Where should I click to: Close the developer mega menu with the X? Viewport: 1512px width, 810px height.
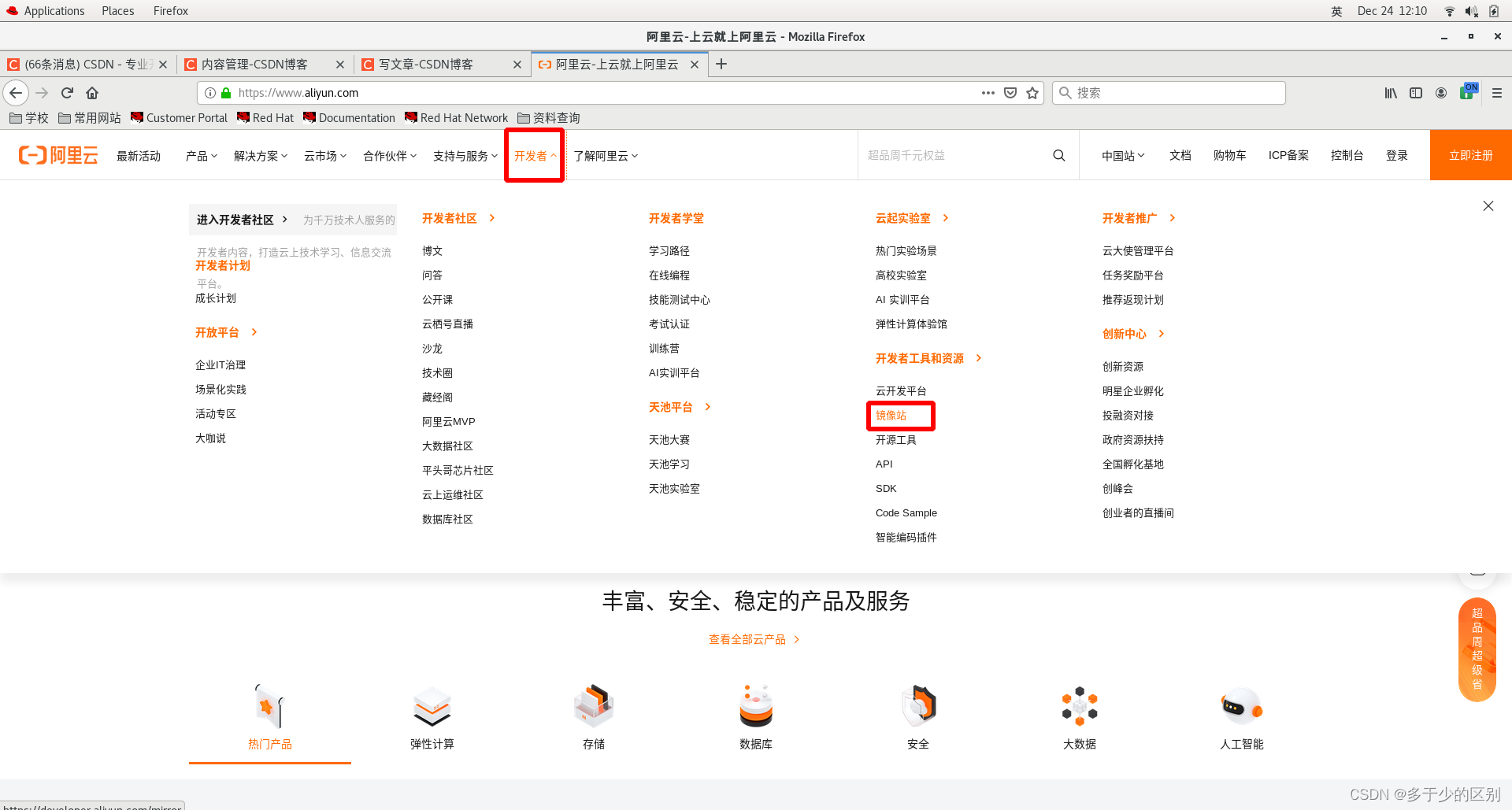[1488, 205]
